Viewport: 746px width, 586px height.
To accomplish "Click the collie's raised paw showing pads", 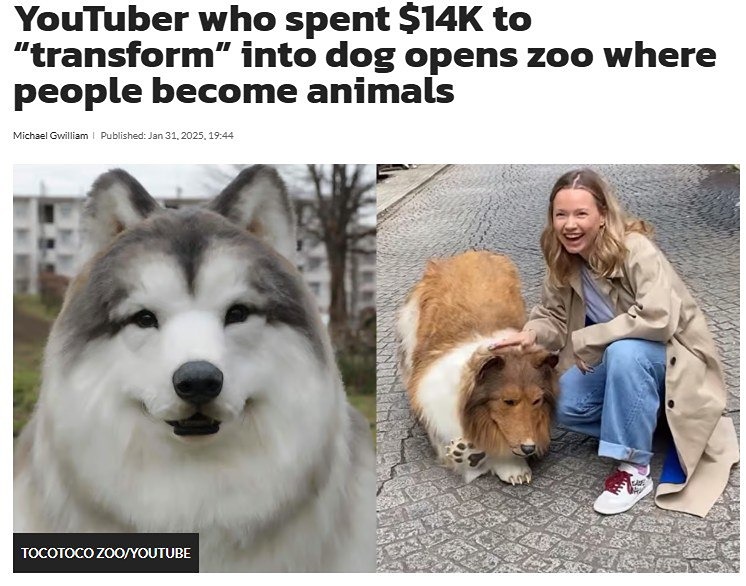I will 464,452.
